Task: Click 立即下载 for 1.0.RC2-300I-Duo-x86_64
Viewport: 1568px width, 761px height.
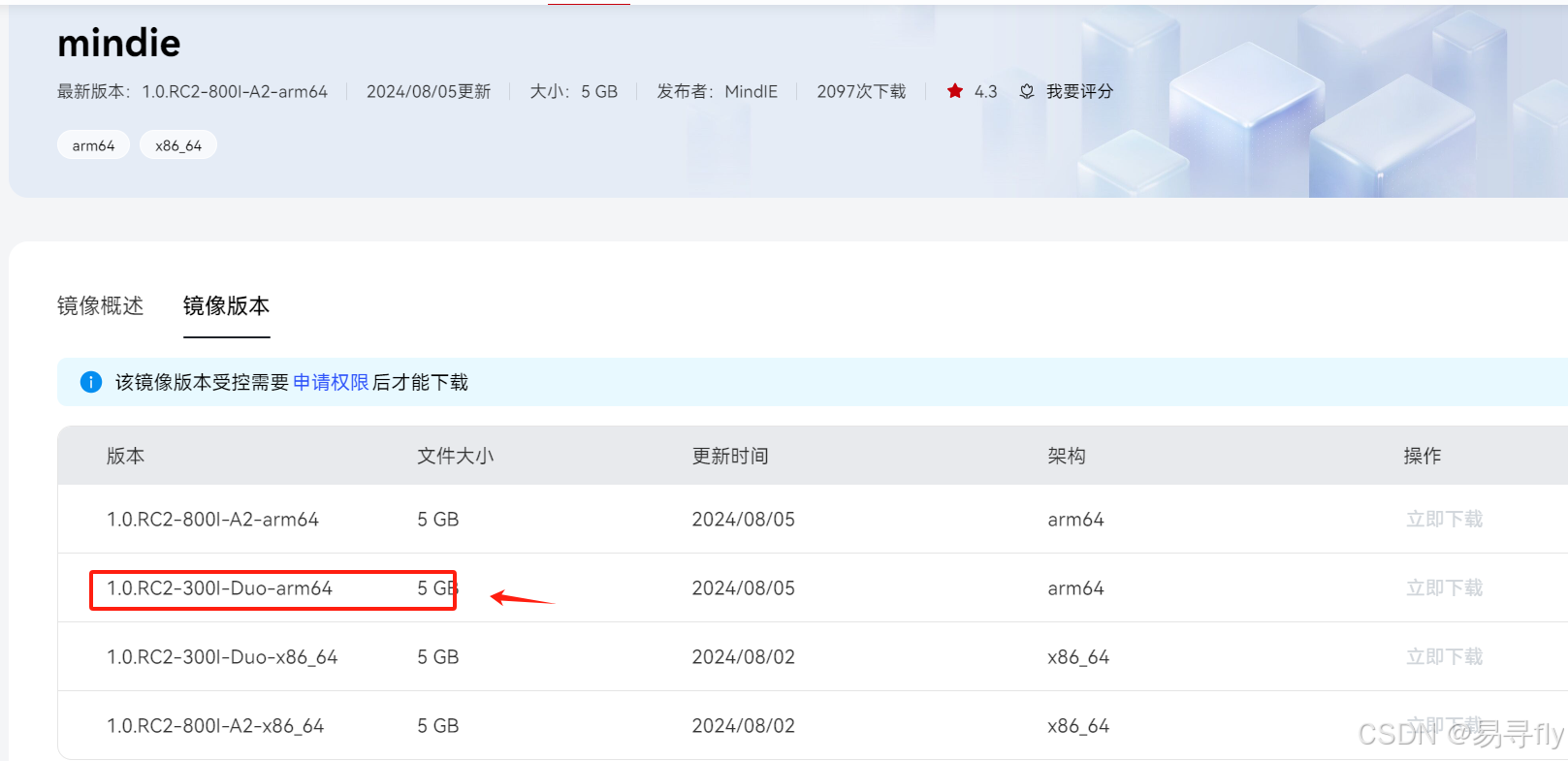Action: pos(1444,657)
